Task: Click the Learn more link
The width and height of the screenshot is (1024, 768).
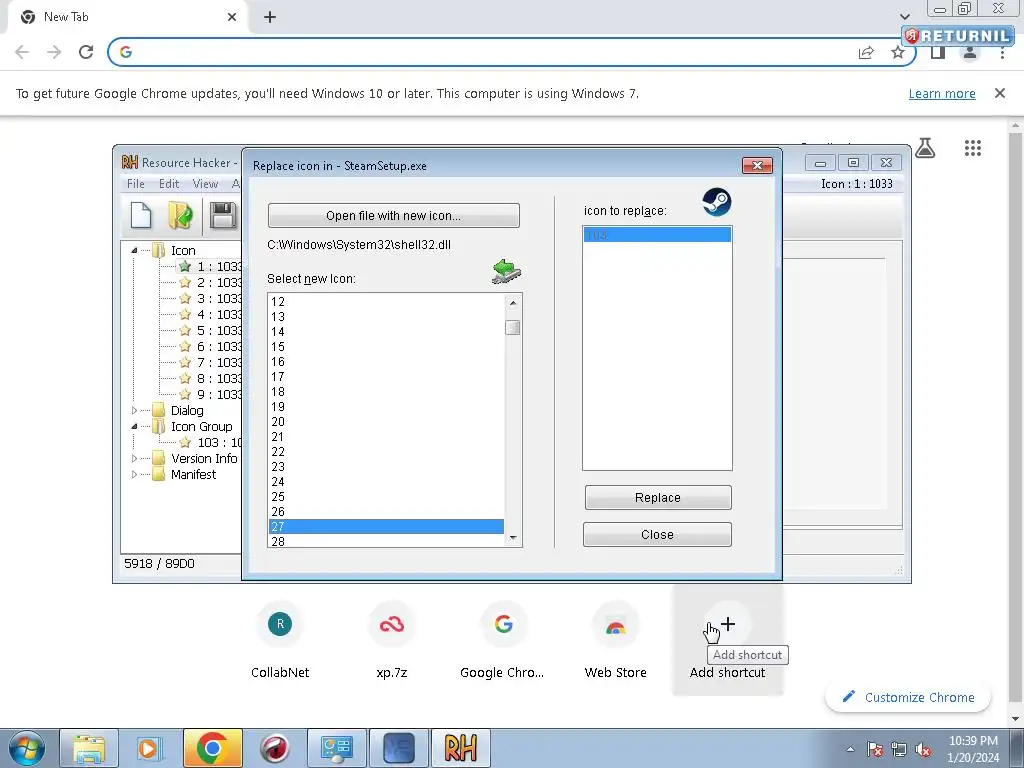Action: click(942, 94)
